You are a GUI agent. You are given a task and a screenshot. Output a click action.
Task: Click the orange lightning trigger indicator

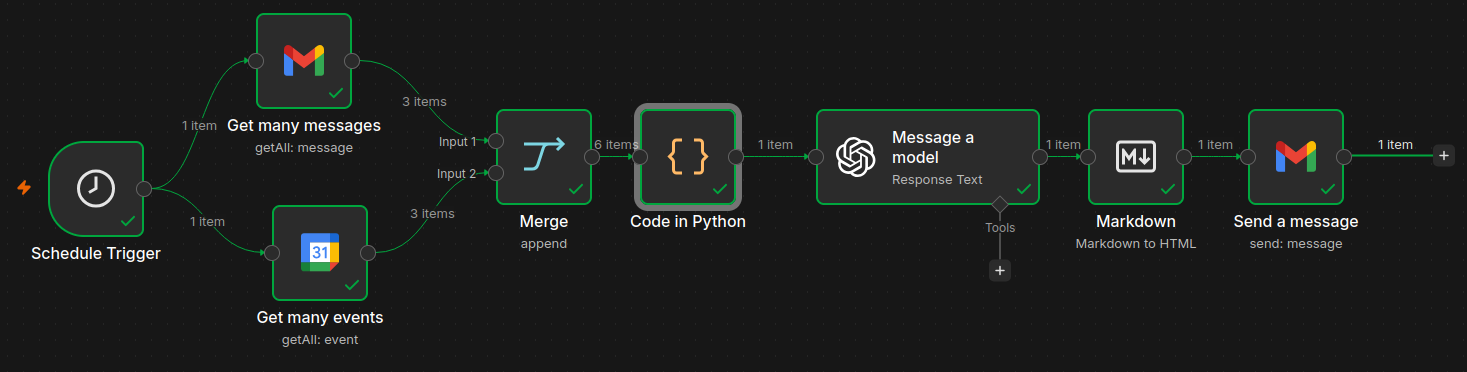24,187
